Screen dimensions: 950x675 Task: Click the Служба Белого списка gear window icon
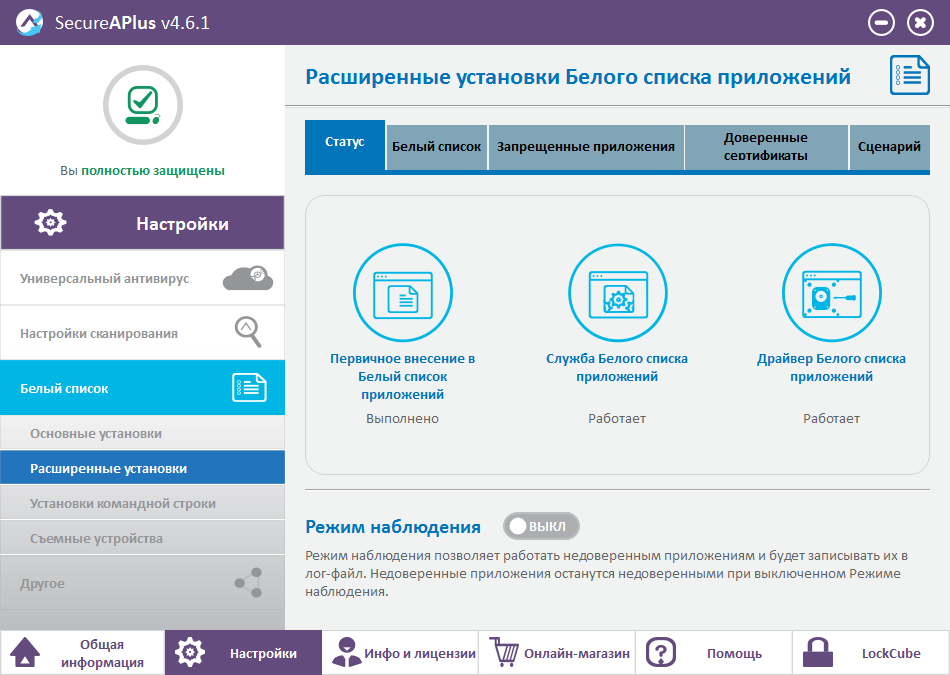click(617, 293)
